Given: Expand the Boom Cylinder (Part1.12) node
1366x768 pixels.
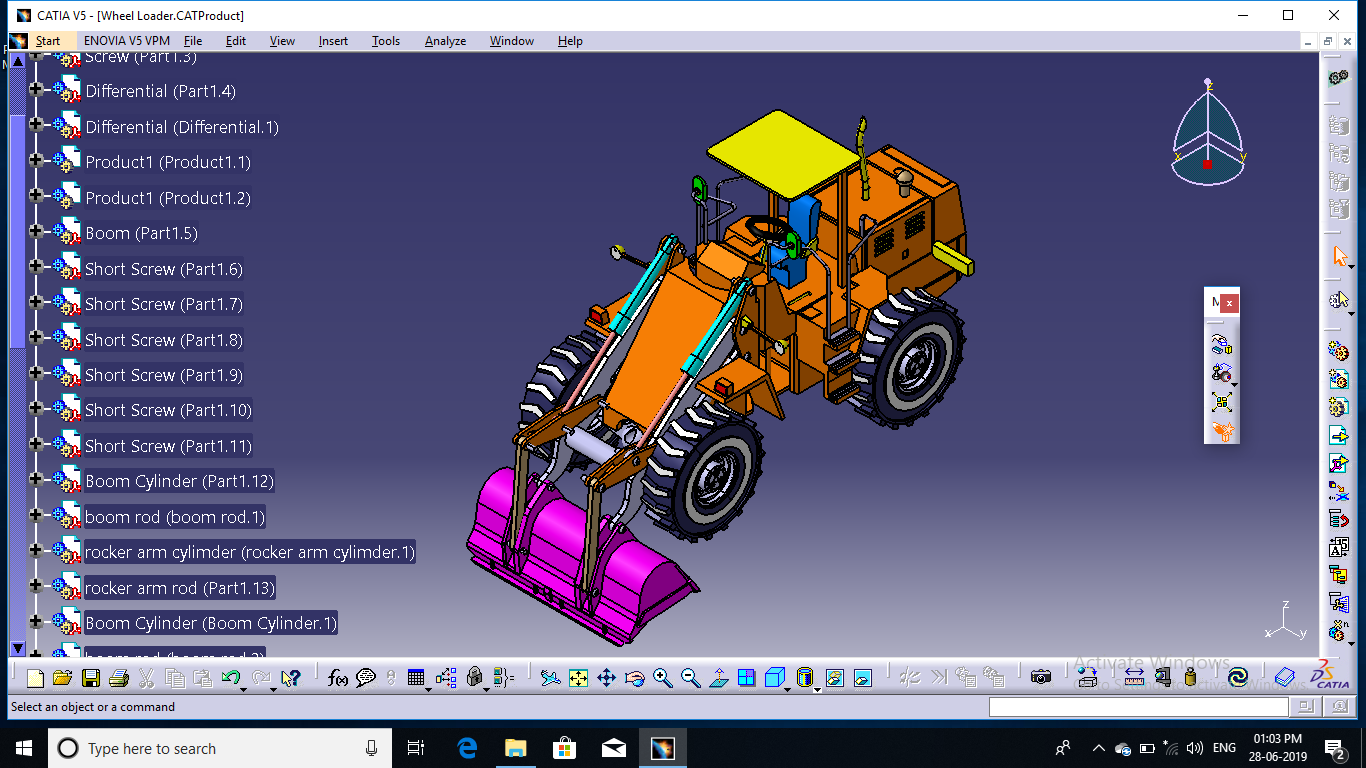Looking at the screenshot, I should pyautogui.click(x=37, y=479).
